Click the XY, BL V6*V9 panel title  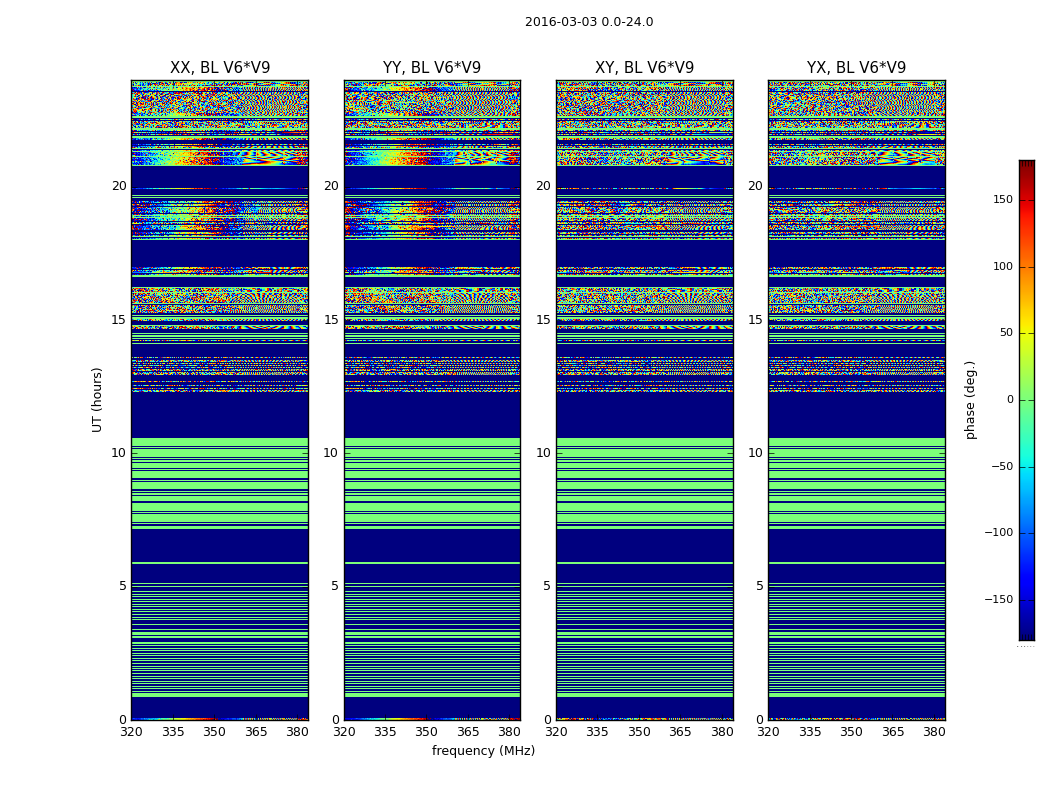pyautogui.click(x=644, y=68)
